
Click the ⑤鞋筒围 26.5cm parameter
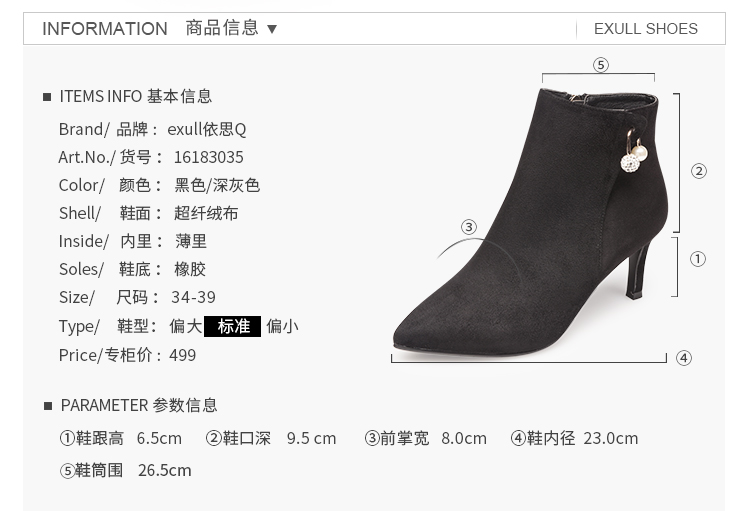click(125, 470)
